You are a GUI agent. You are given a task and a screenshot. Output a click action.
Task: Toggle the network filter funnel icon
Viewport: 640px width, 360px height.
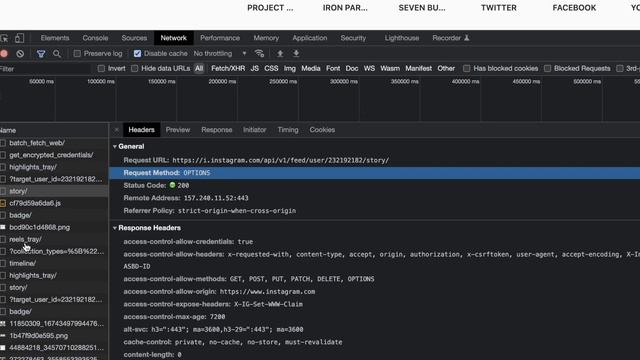(x=41, y=53)
